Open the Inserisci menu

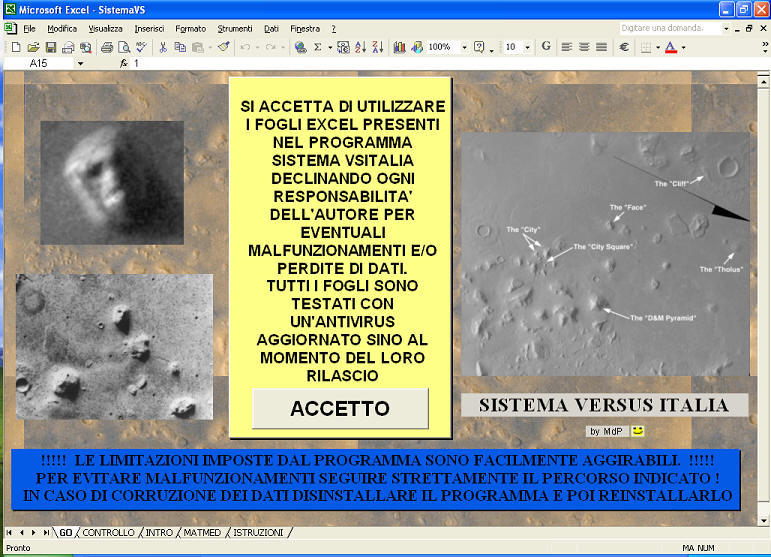(149, 29)
